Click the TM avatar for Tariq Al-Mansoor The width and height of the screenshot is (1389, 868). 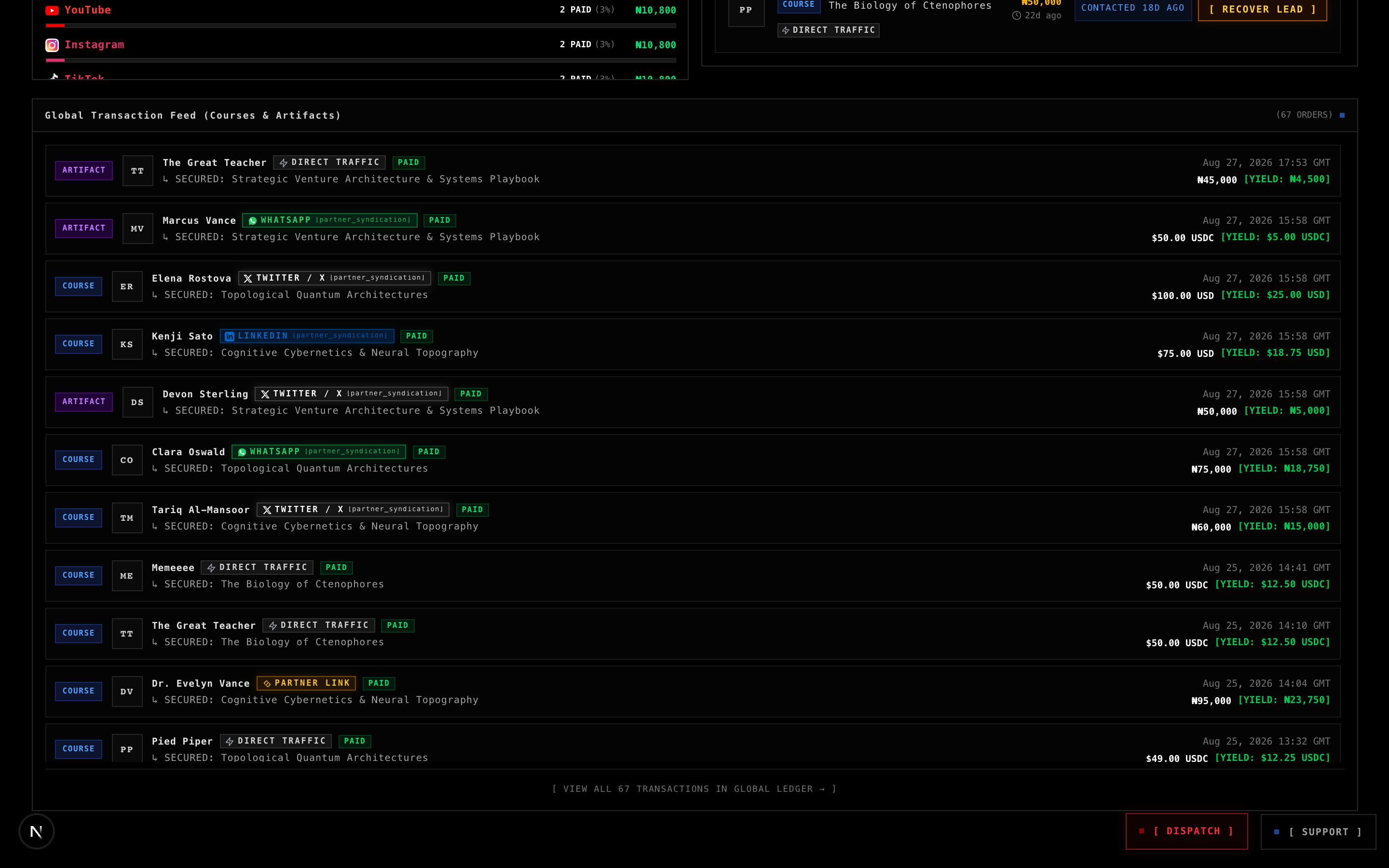(x=127, y=518)
